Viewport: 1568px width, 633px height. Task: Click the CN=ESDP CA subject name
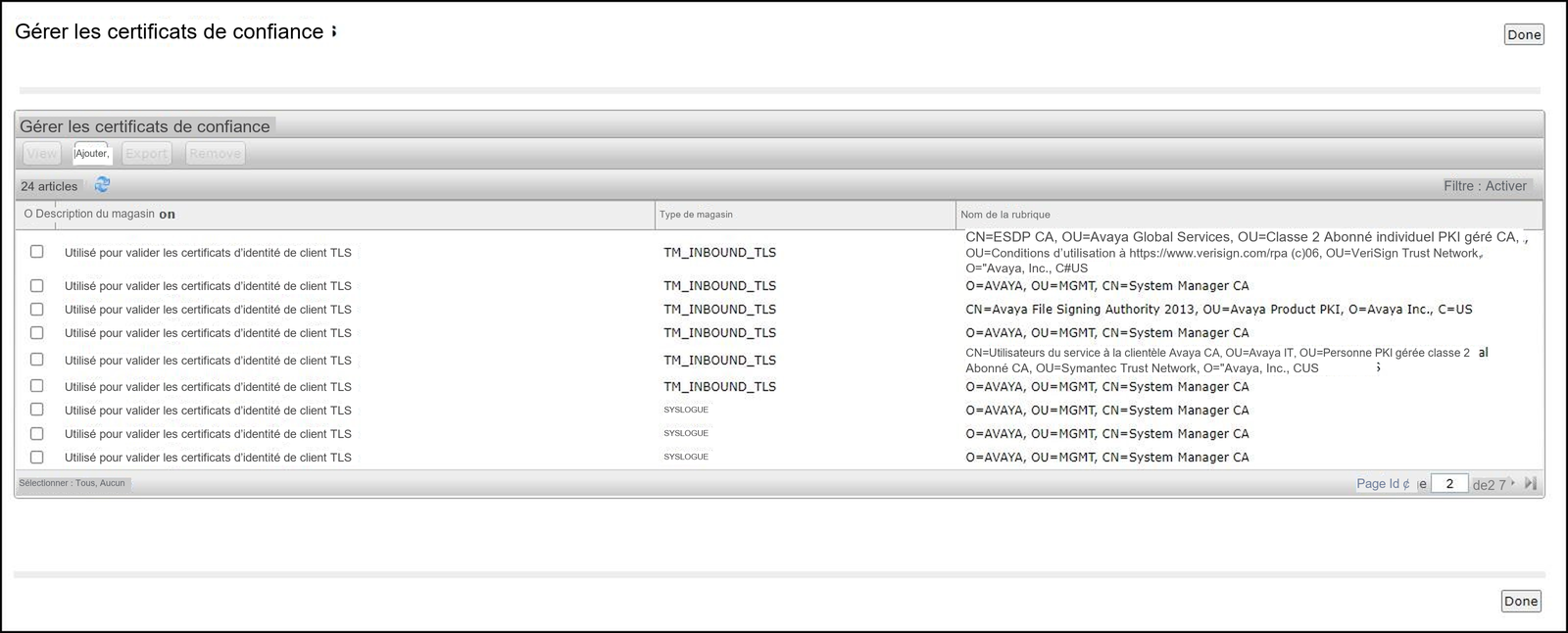coord(1245,252)
